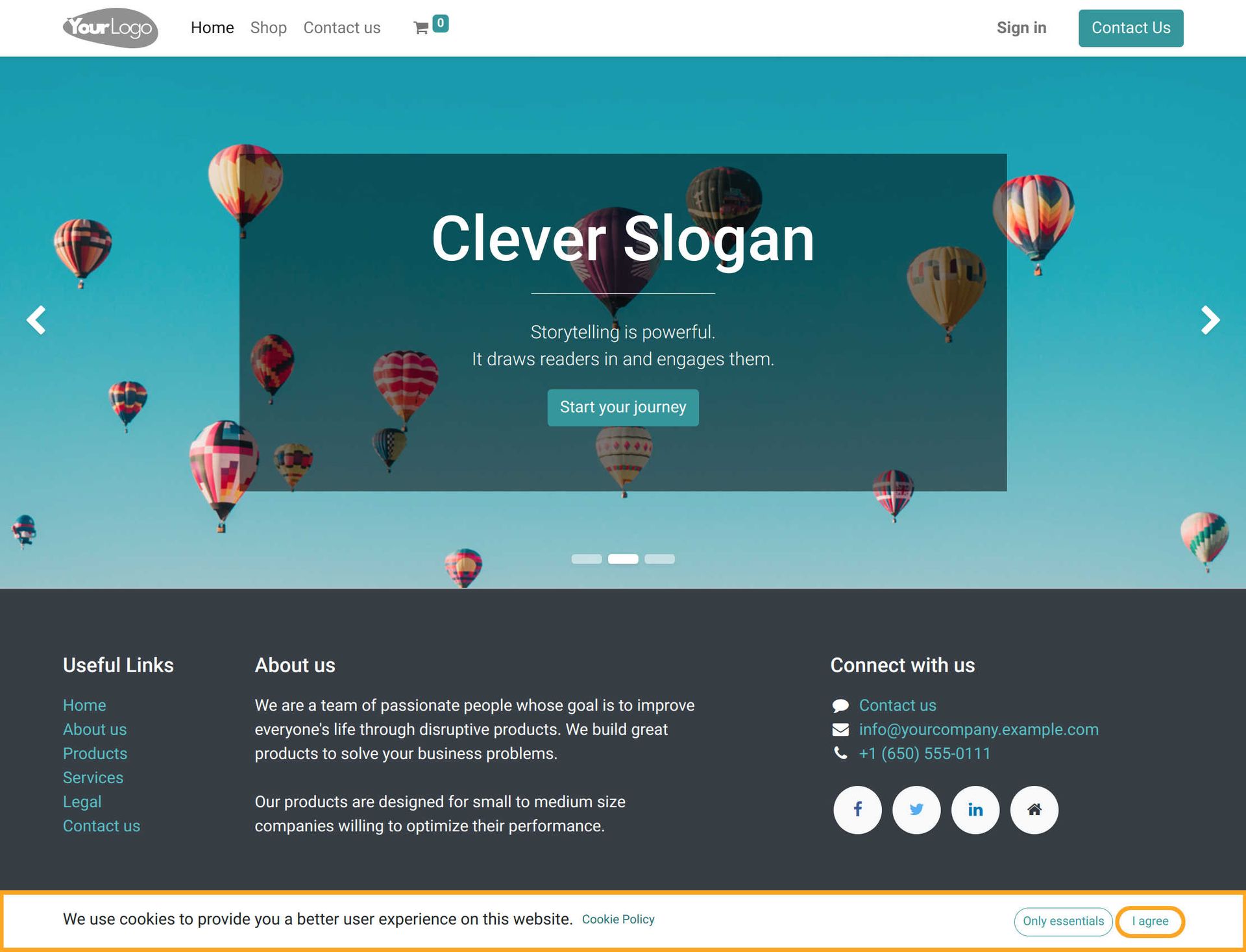The width and height of the screenshot is (1246, 952).
Task: Open the Shop menu item
Action: (267, 28)
